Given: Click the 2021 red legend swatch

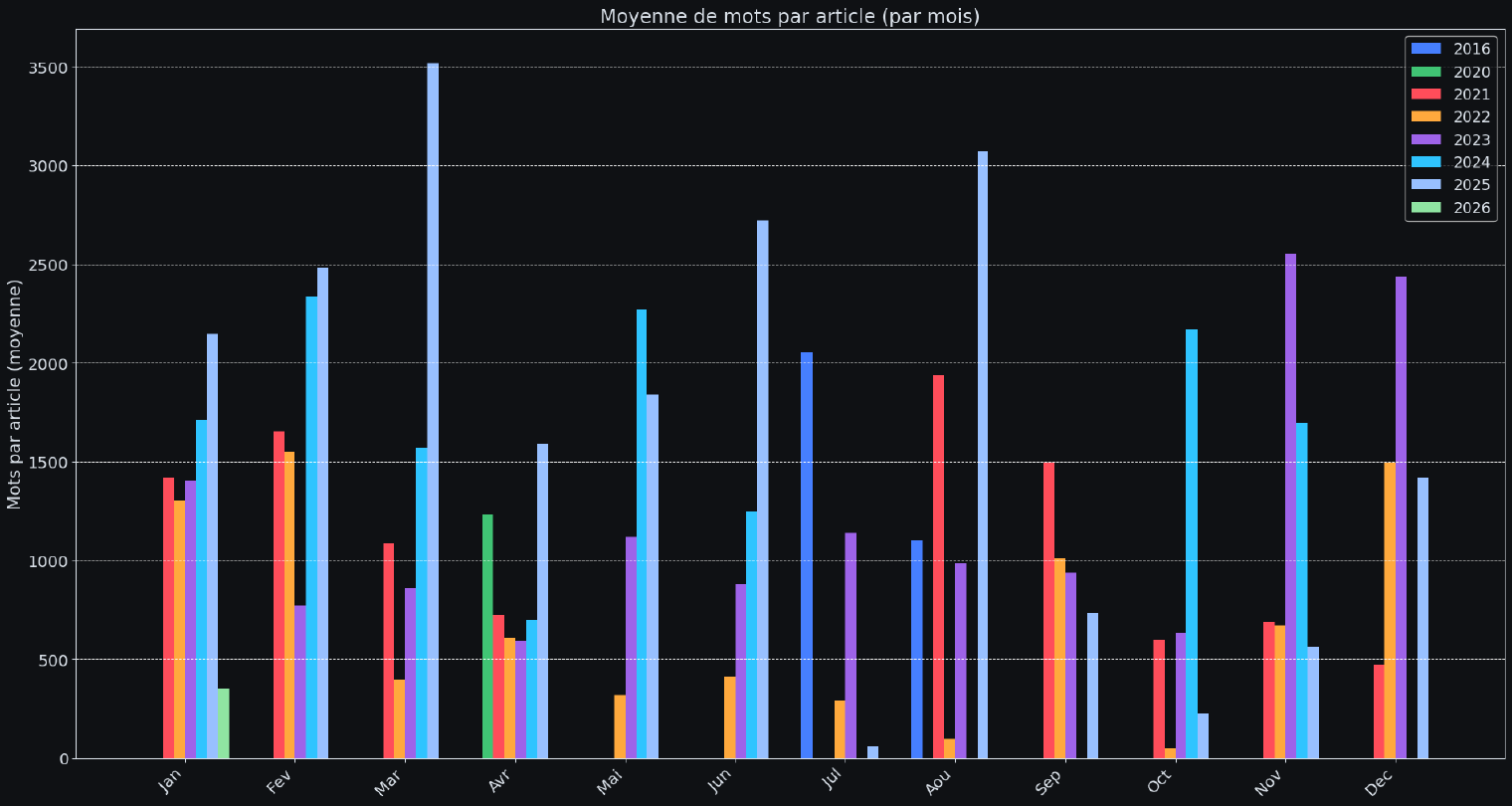Looking at the screenshot, I should [x=1426, y=95].
